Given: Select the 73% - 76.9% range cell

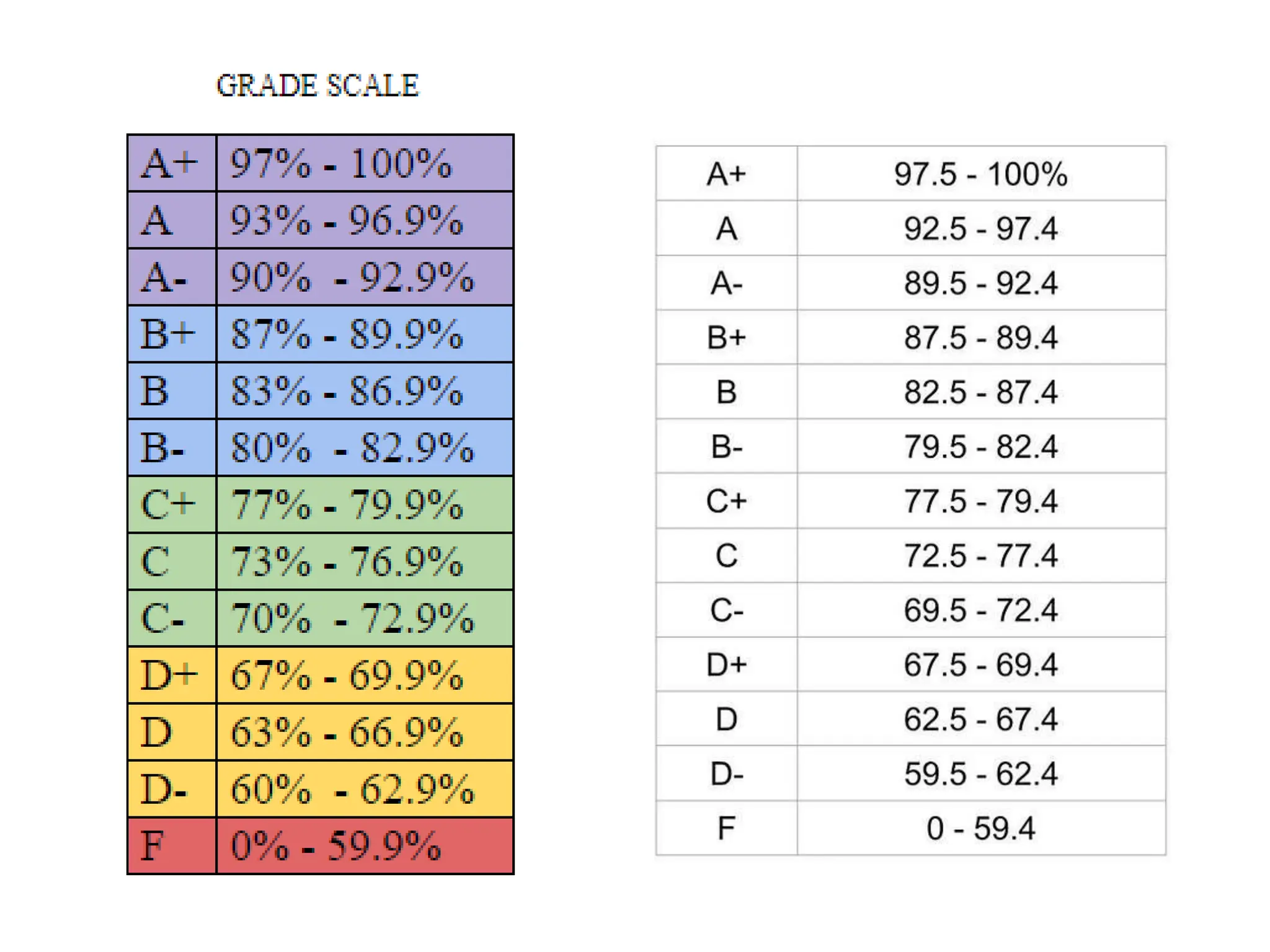Looking at the screenshot, I should [x=365, y=562].
